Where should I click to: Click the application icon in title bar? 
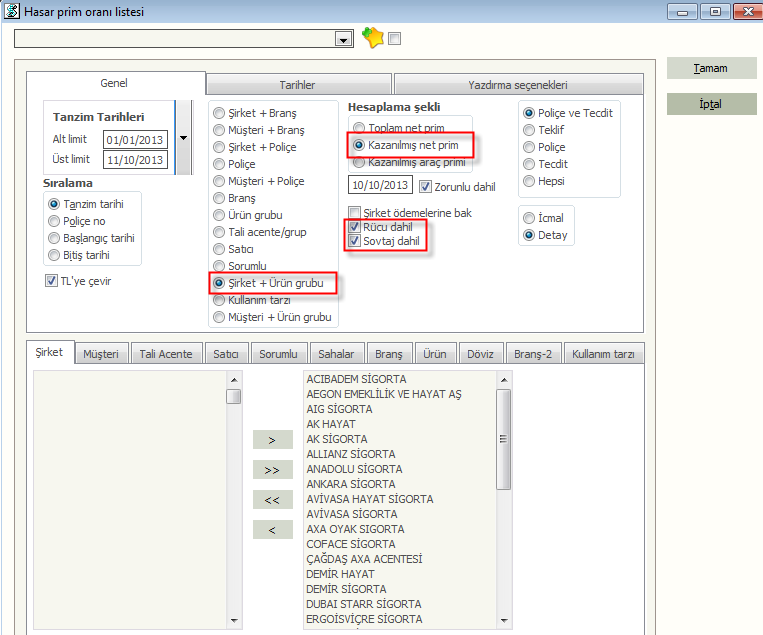point(10,12)
